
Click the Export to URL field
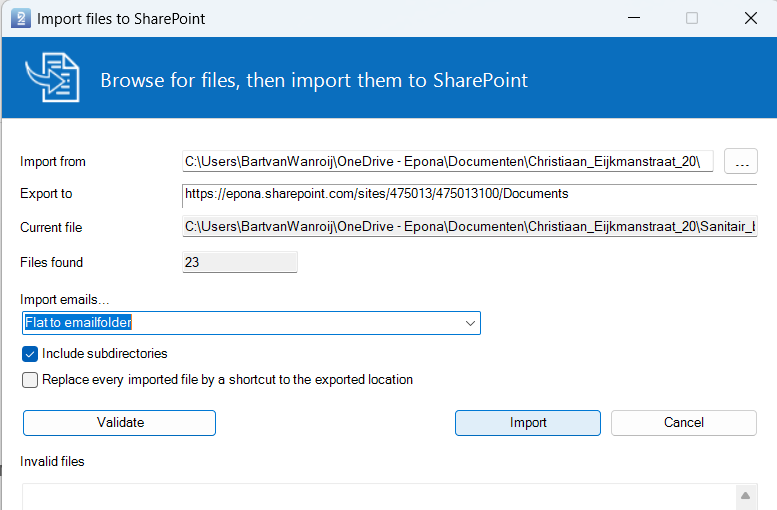point(469,194)
